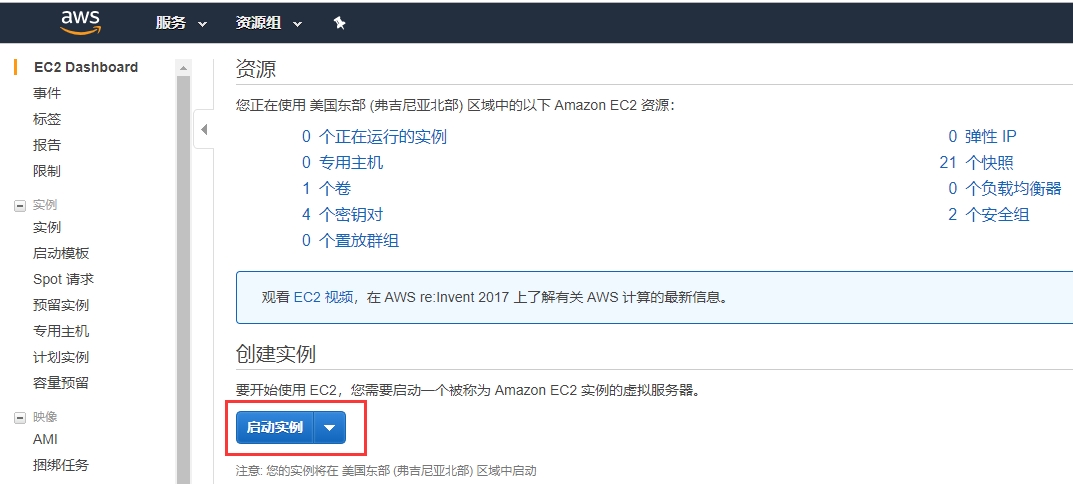The width and height of the screenshot is (1073, 484).
Task: Collapse the sidebar with the left arrow handle
Action: 204,129
